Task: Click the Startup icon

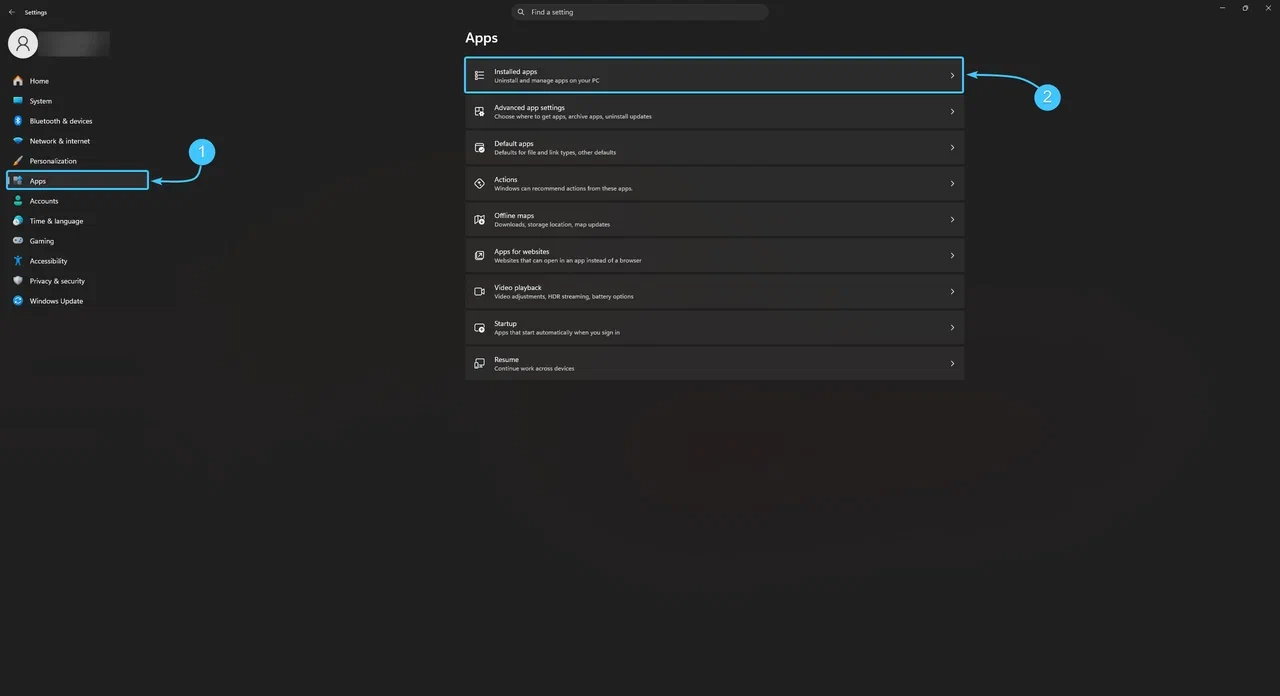Action: (479, 328)
